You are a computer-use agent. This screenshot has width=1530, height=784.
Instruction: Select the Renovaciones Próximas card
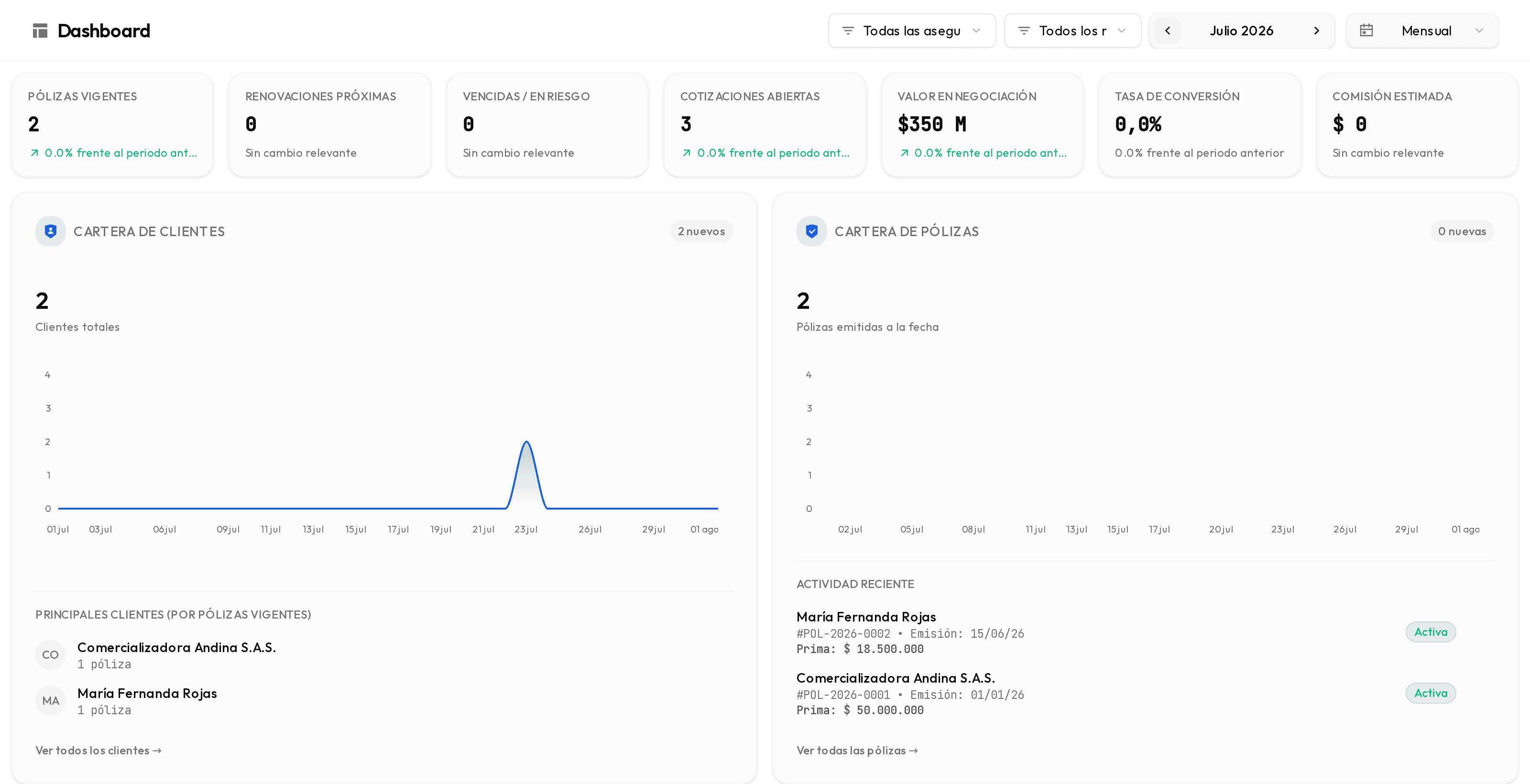point(329,125)
